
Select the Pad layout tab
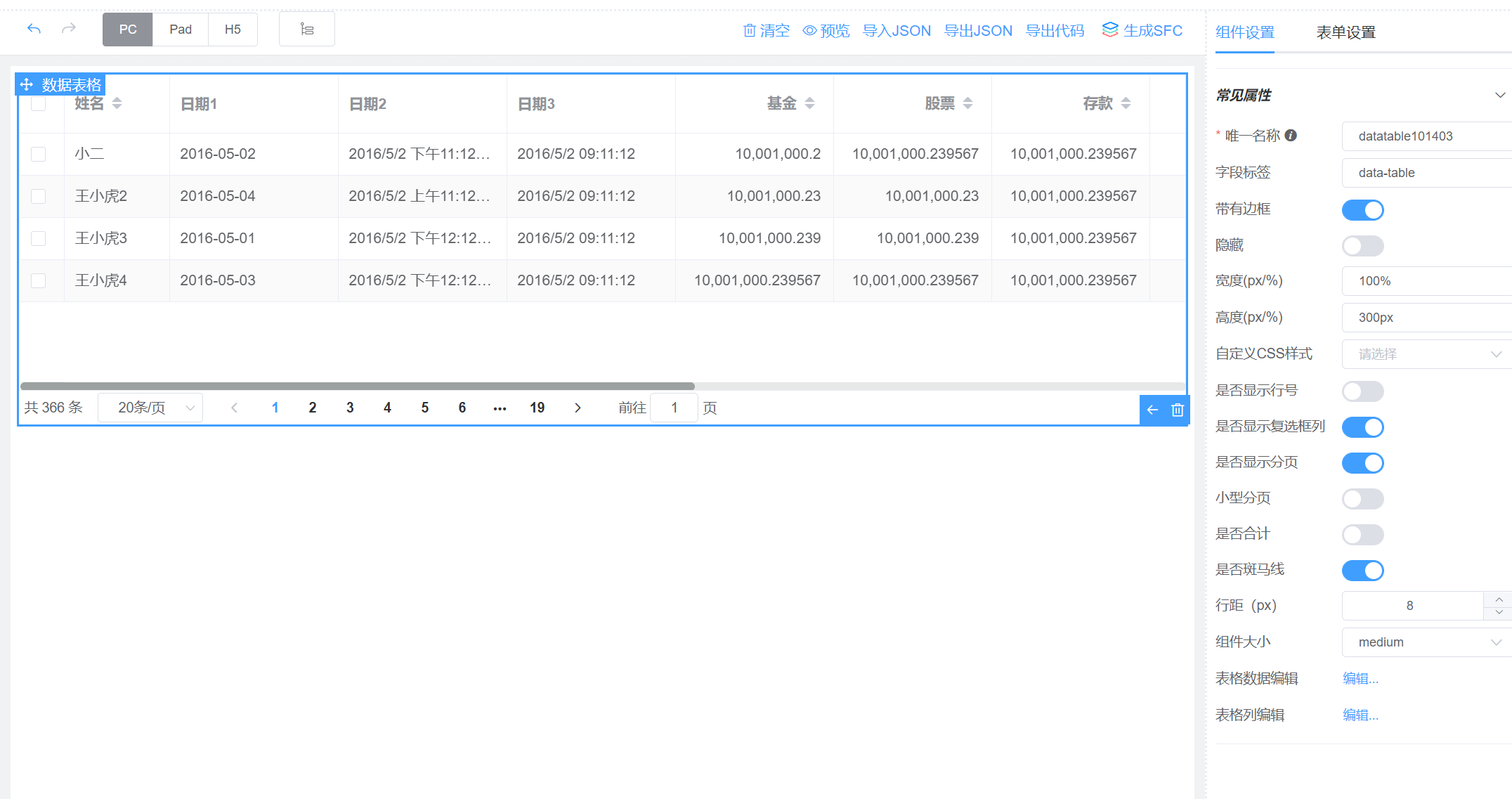pos(181,30)
